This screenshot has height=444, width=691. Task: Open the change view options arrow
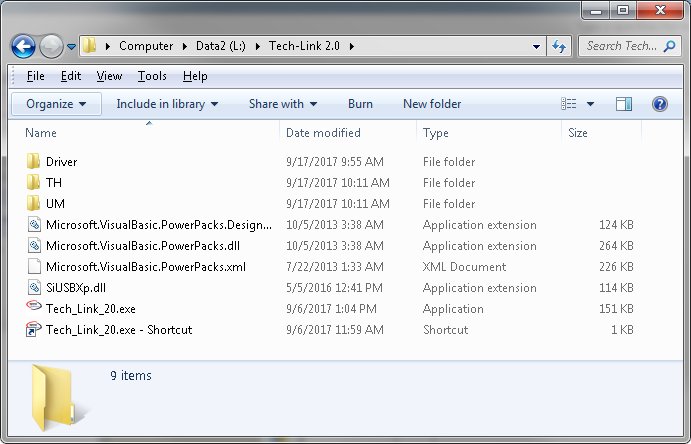click(x=590, y=104)
